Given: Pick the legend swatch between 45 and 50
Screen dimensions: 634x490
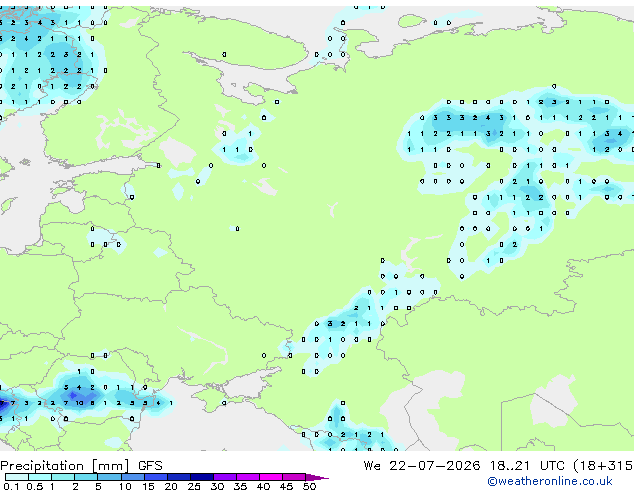Looking at the screenshot, I should [294, 477].
